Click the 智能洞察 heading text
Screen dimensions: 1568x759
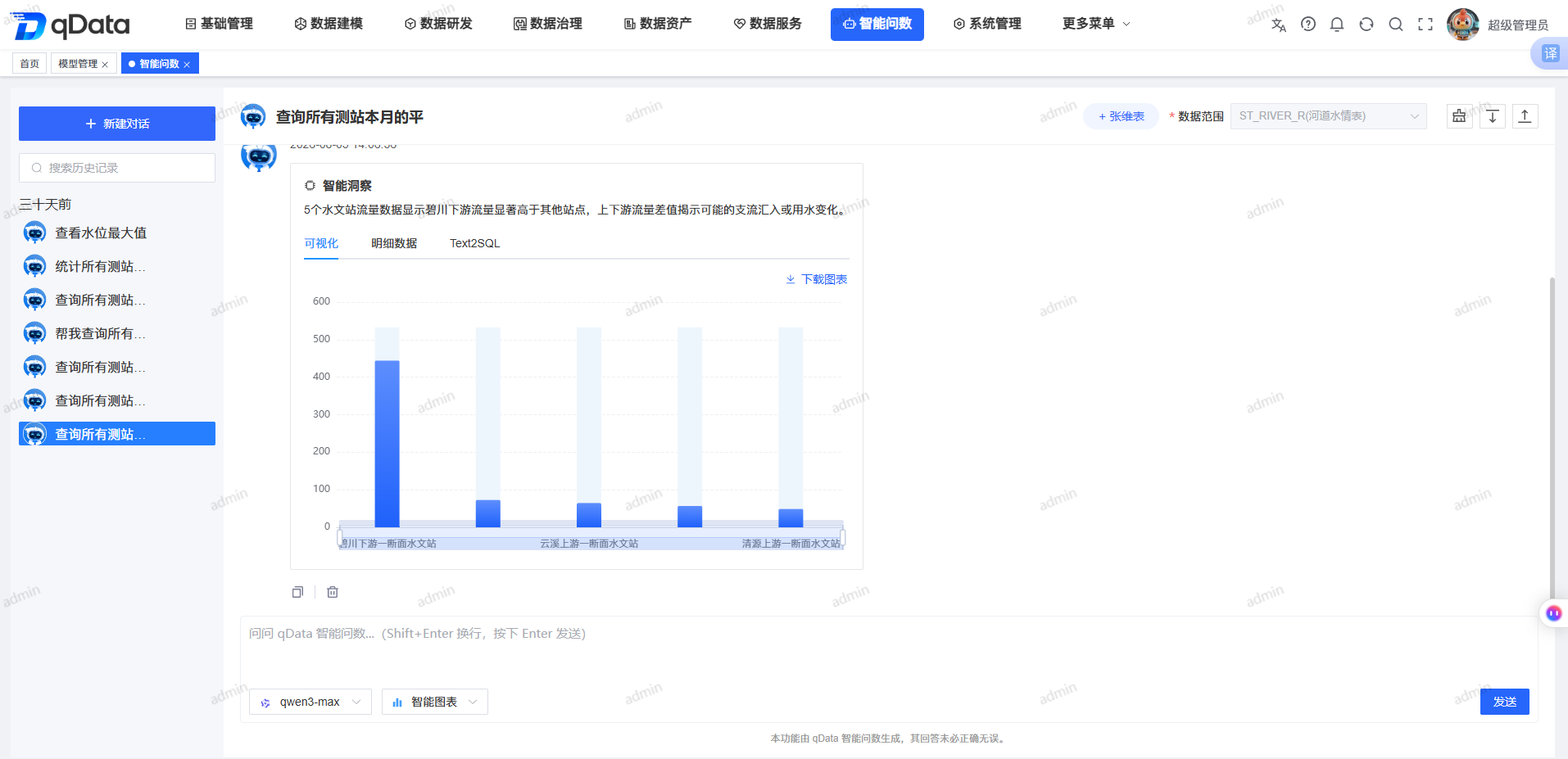pyautogui.click(x=347, y=186)
